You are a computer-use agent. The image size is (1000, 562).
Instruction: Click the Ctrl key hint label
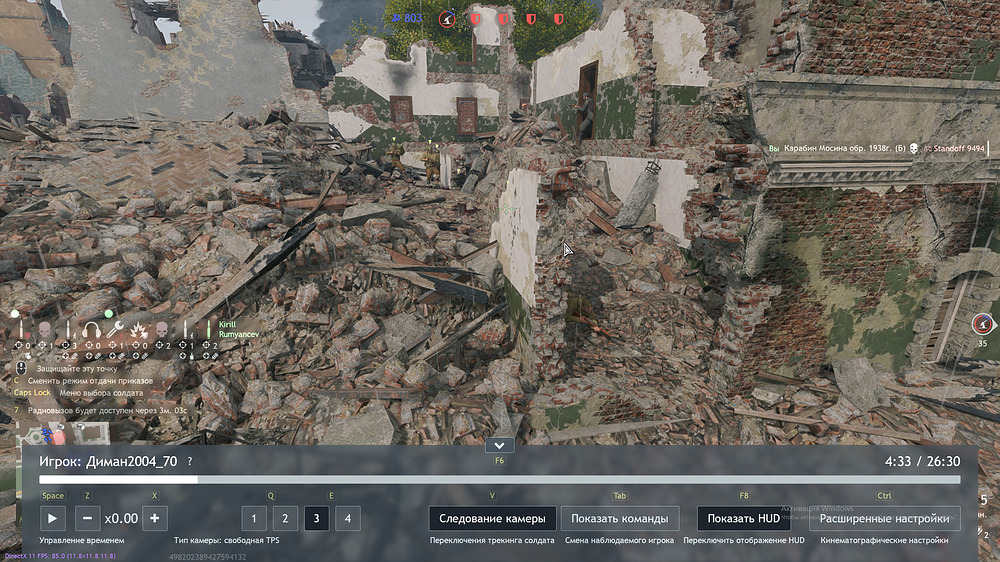(x=884, y=496)
